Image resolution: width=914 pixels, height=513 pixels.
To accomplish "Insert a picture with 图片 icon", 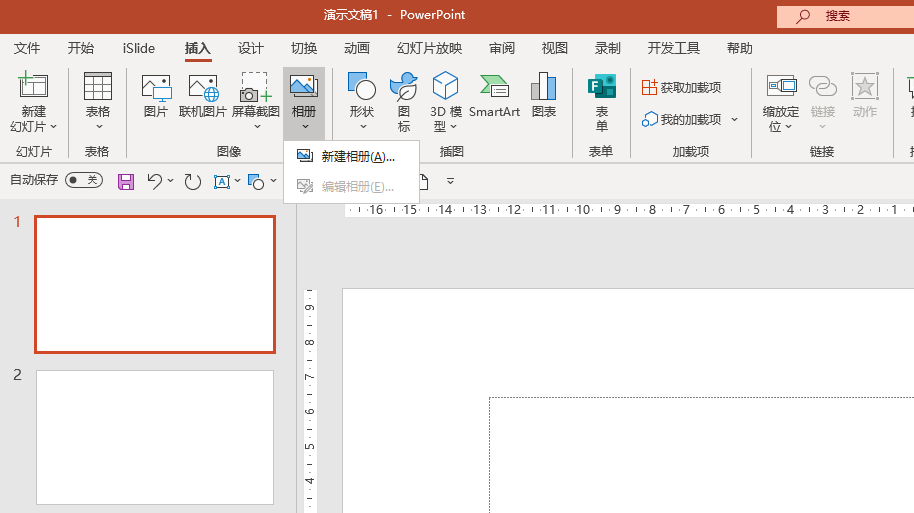I will [x=156, y=88].
